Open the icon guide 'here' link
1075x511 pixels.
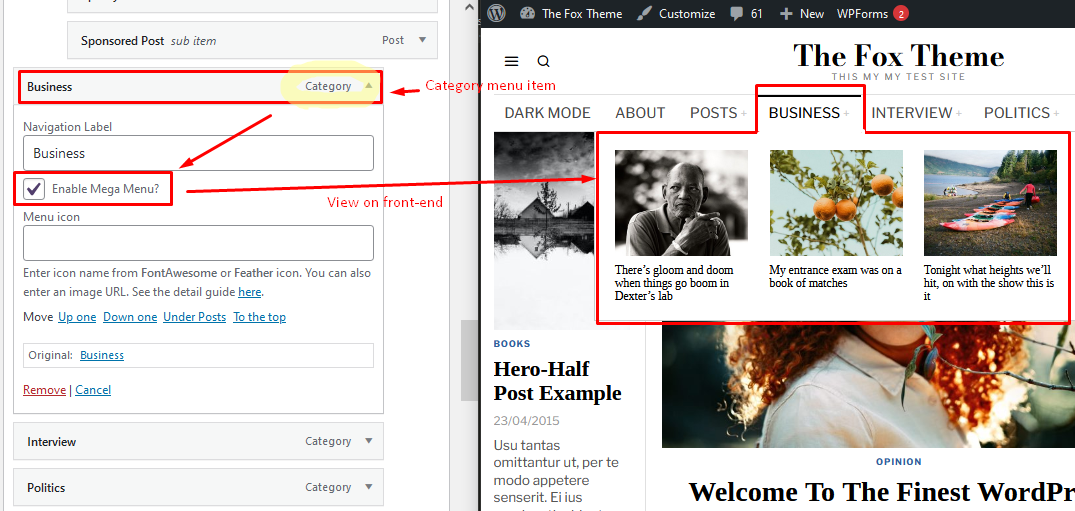pyautogui.click(x=250, y=292)
